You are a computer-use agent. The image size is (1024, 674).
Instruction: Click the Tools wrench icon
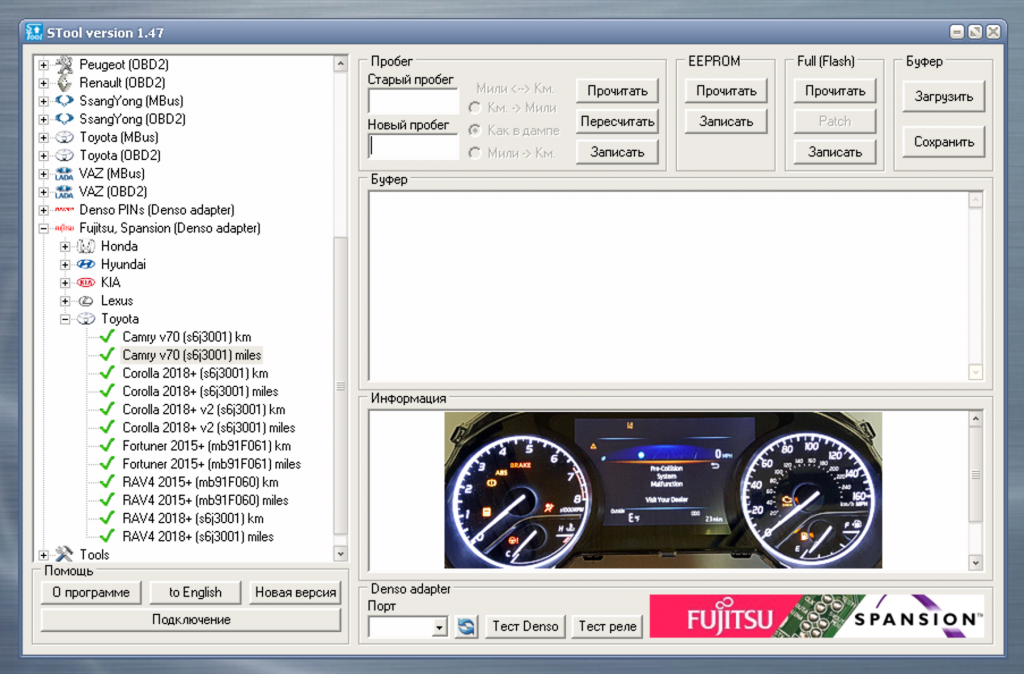pos(64,554)
